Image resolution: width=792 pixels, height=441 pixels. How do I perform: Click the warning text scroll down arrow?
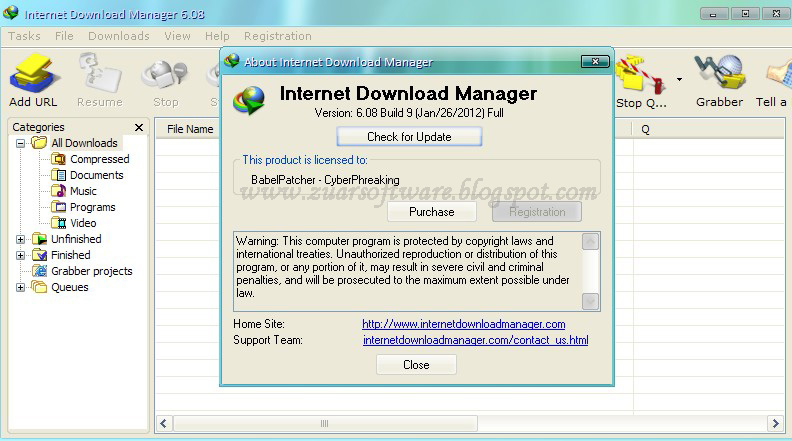(590, 302)
